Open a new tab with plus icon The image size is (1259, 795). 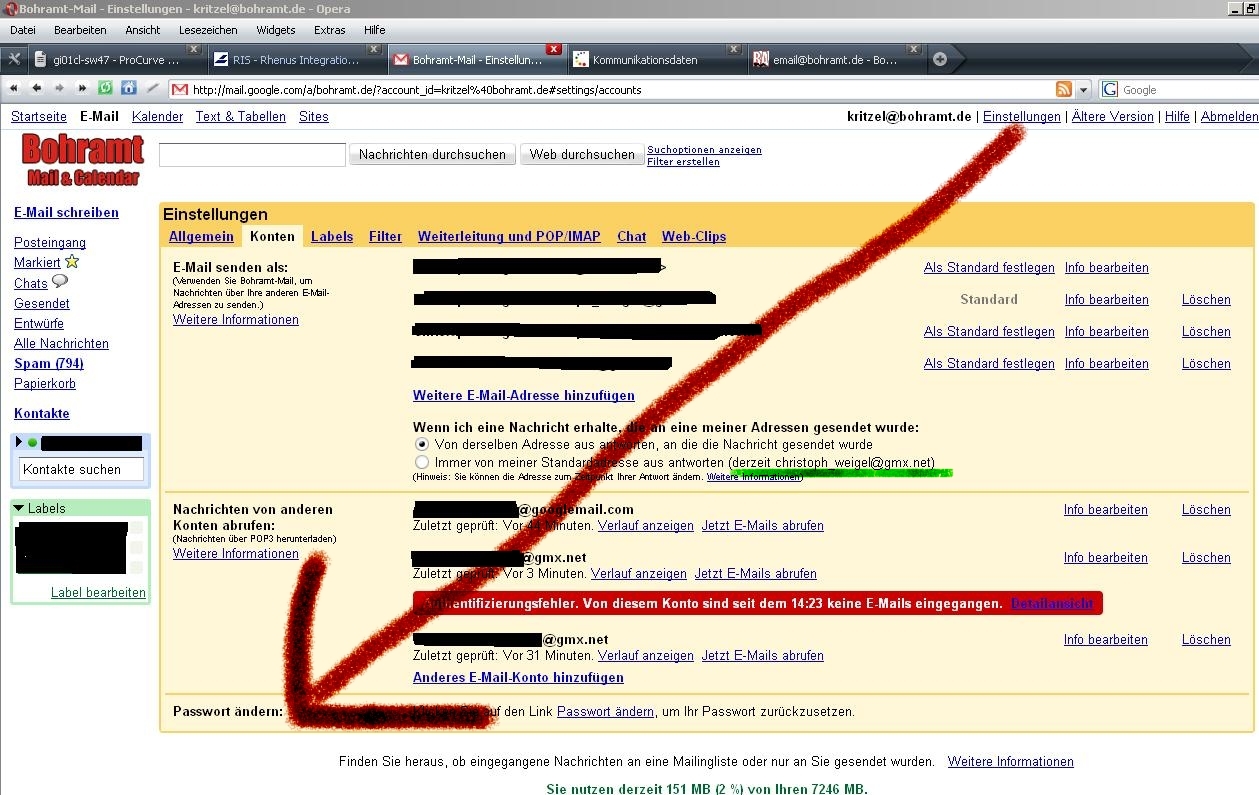(x=939, y=59)
